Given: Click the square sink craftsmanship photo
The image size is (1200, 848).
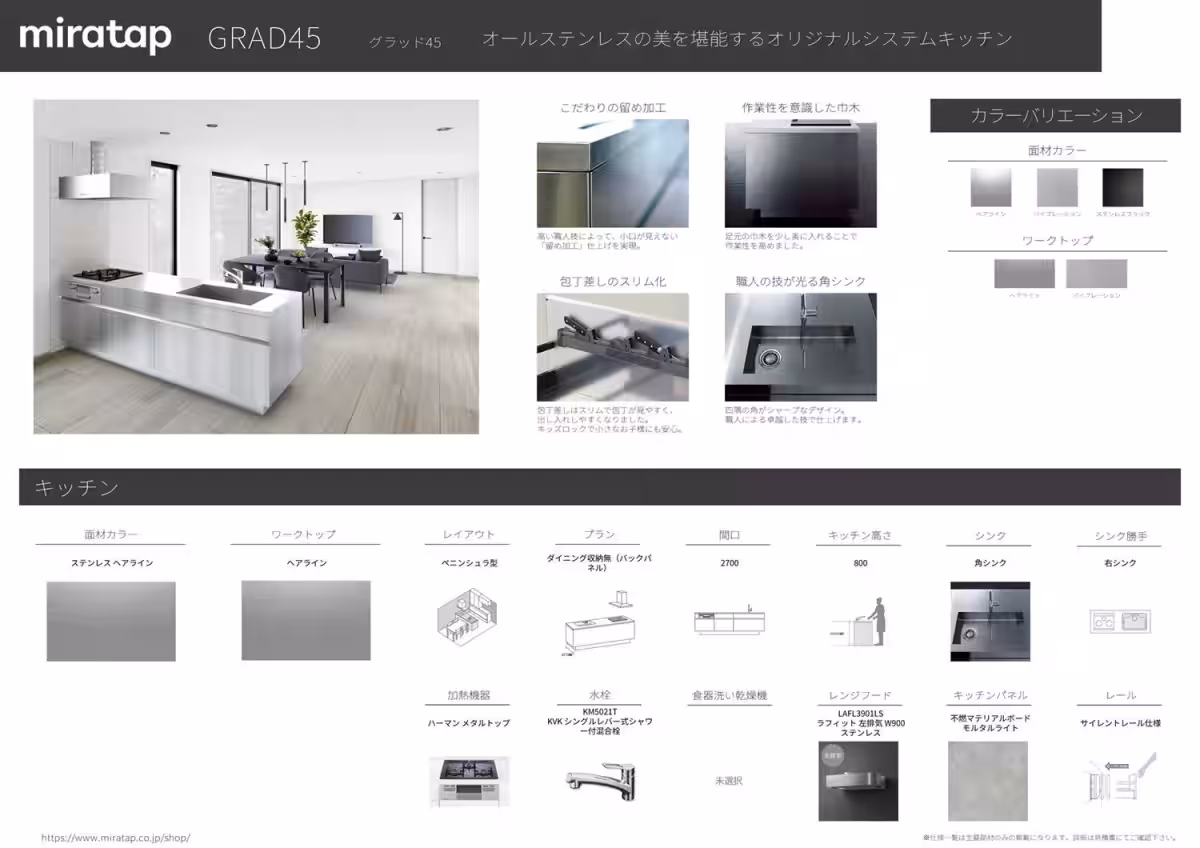Looking at the screenshot, I should [x=800, y=347].
